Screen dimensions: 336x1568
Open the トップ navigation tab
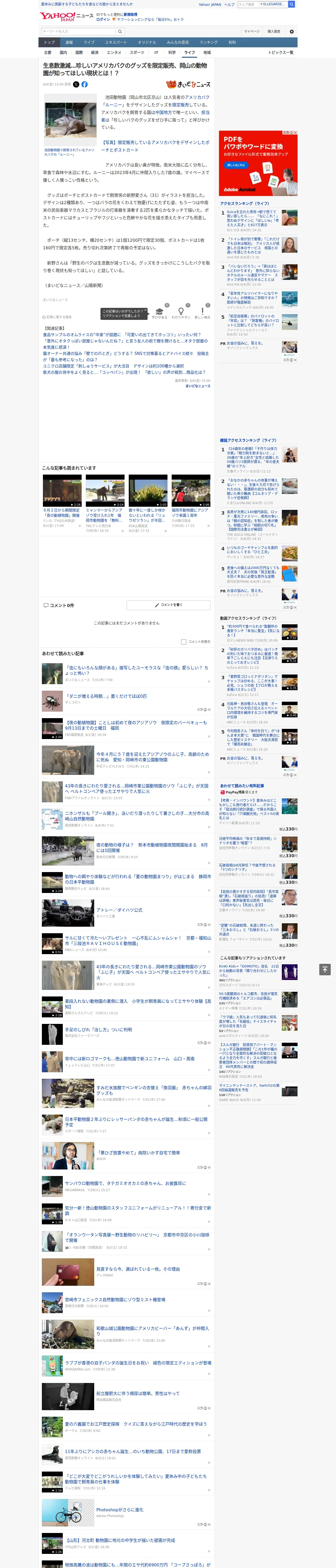49,43
